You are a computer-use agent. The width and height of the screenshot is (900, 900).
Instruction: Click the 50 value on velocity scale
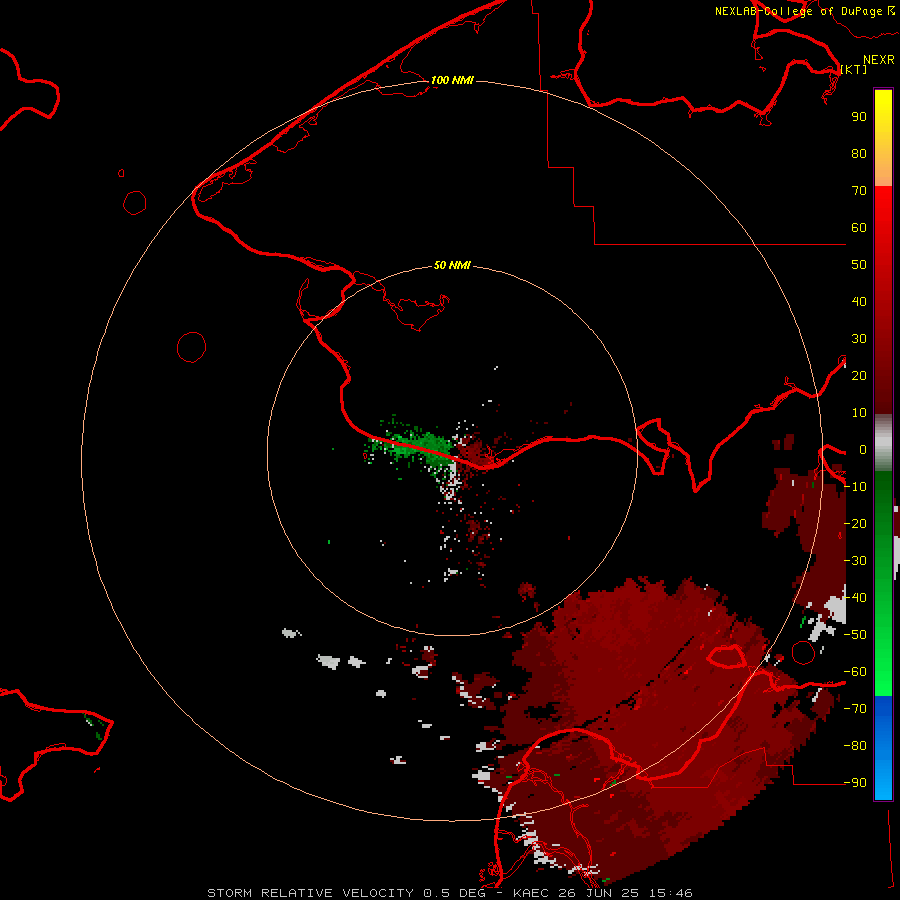click(x=859, y=265)
